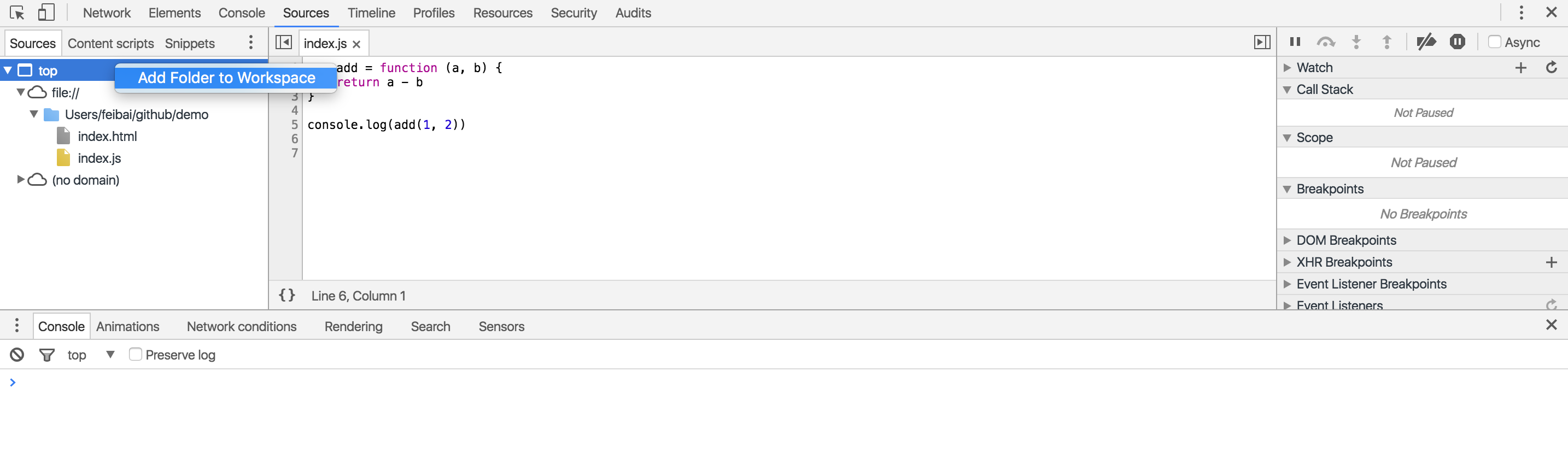Open index.html in the file tree
Viewport: 1568px width, 459px height.
[x=107, y=137]
